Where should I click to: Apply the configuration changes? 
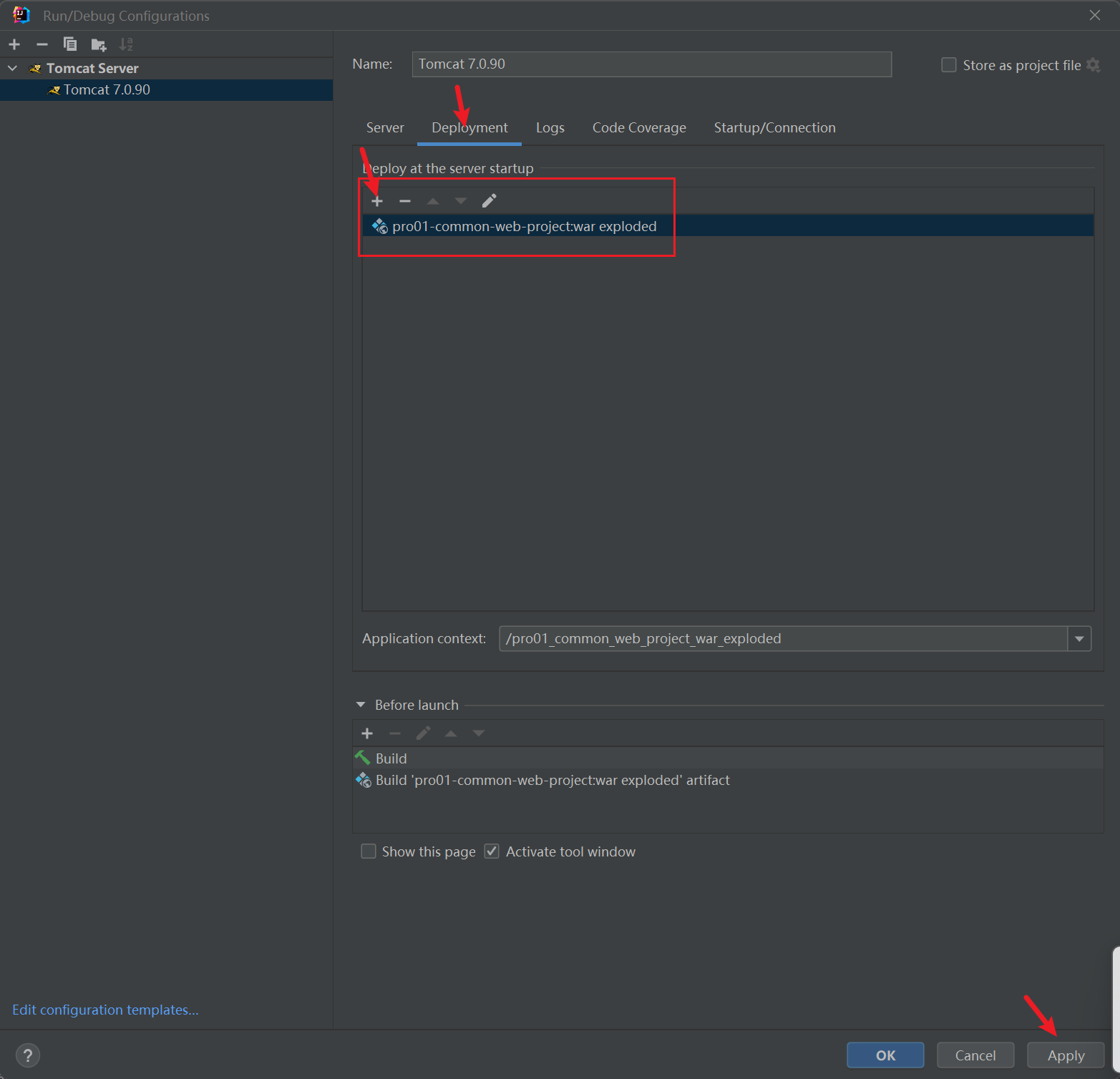[x=1066, y=1055]
